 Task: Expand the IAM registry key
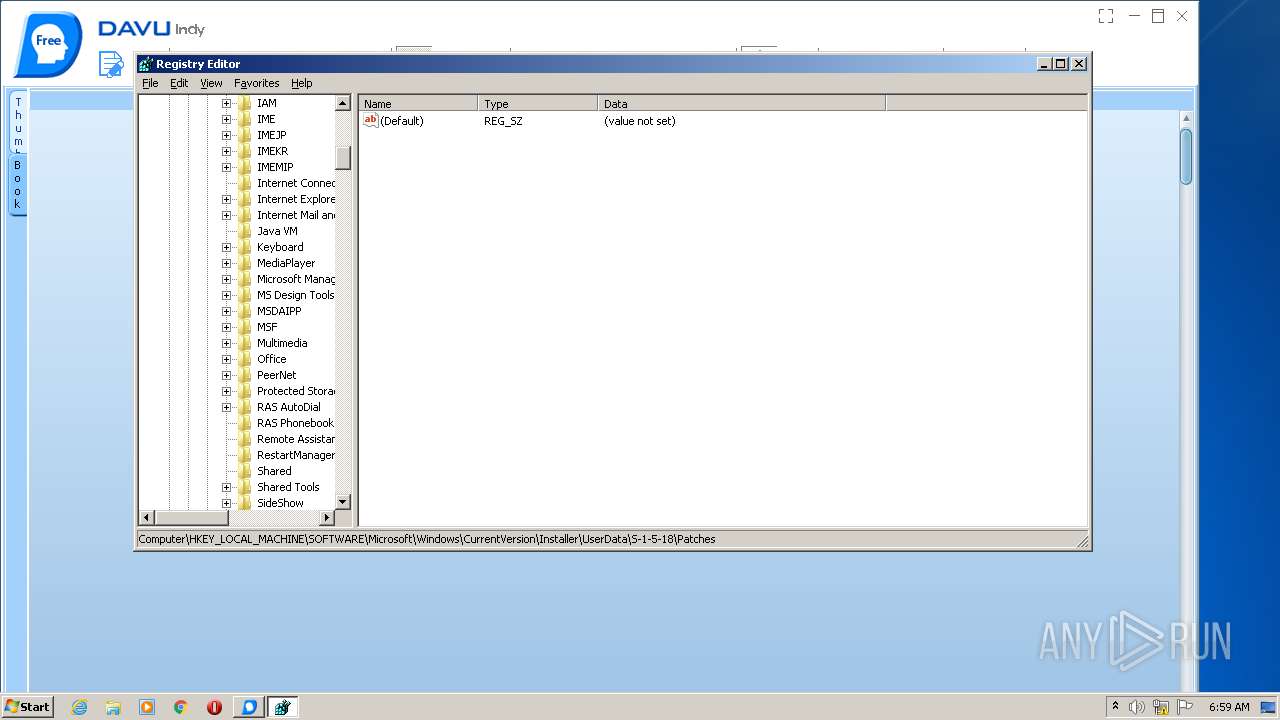click(x=226, y=103)
